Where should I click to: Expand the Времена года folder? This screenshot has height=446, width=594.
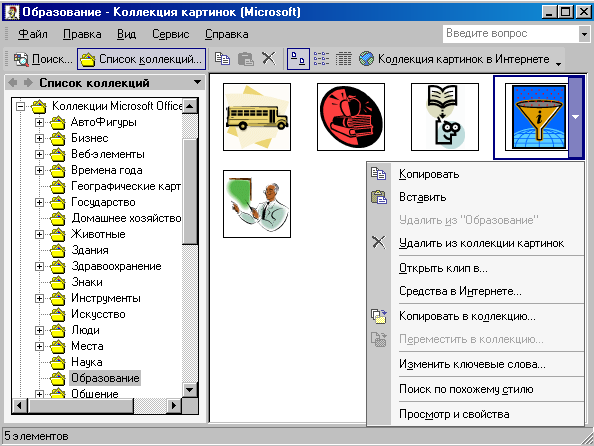(39, 171)
